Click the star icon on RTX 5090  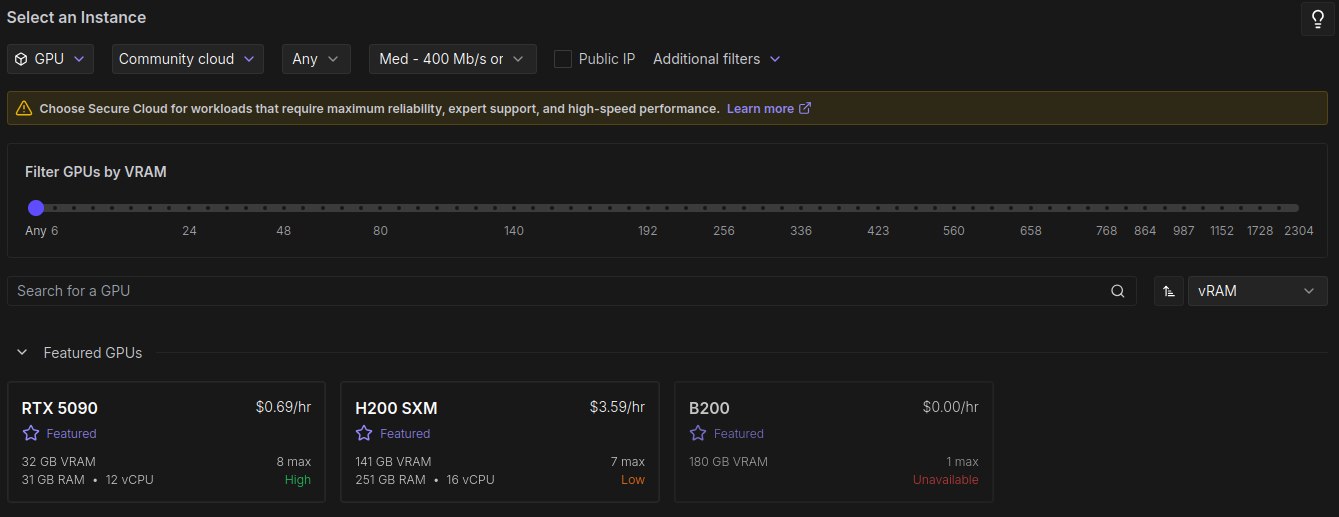coord(31,433)
